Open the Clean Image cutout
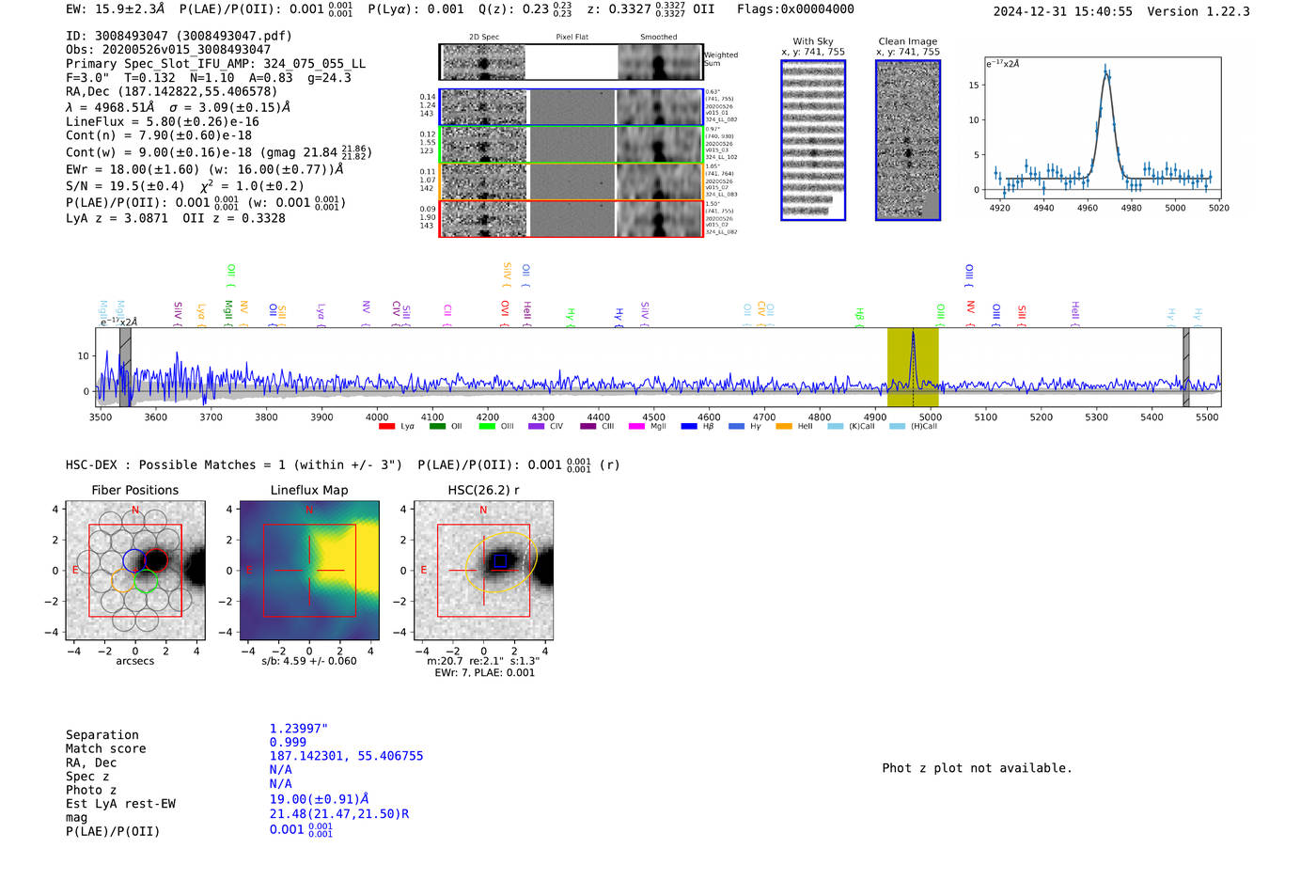Image resolution: width=1316 pixels, height=896 pixels. point(908,140)
